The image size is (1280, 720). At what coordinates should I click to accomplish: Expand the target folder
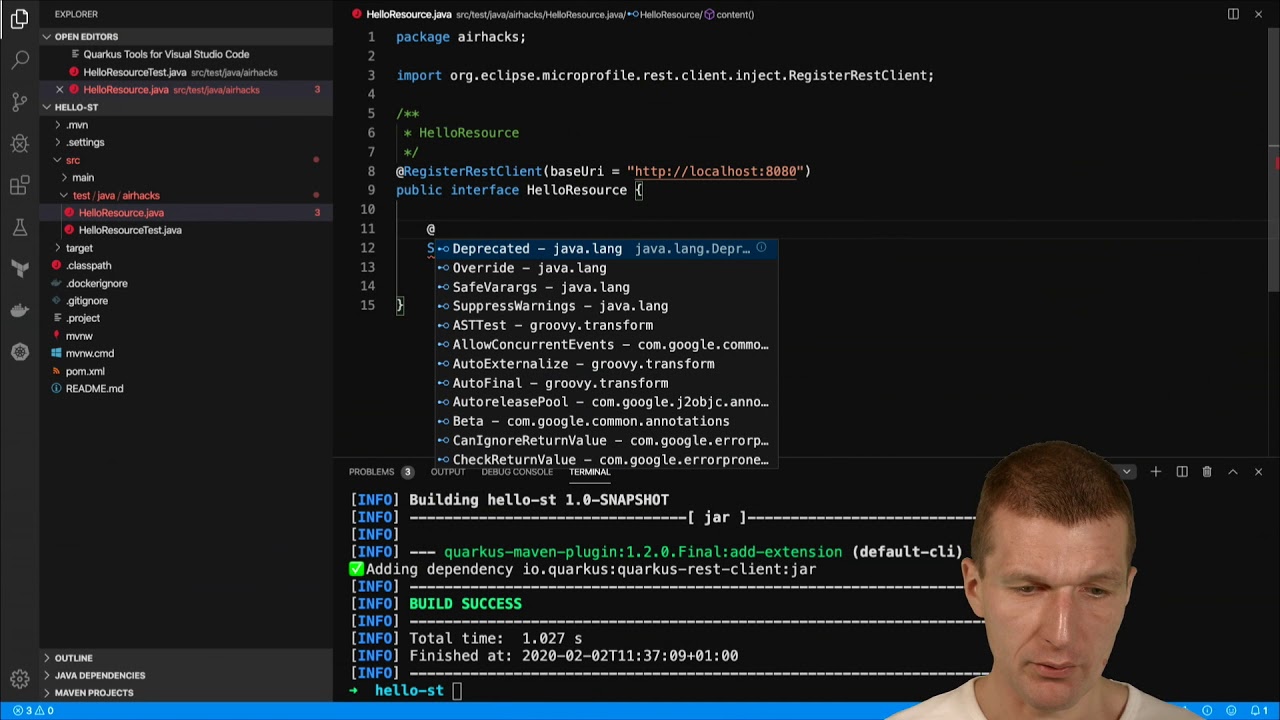[79, 248]
